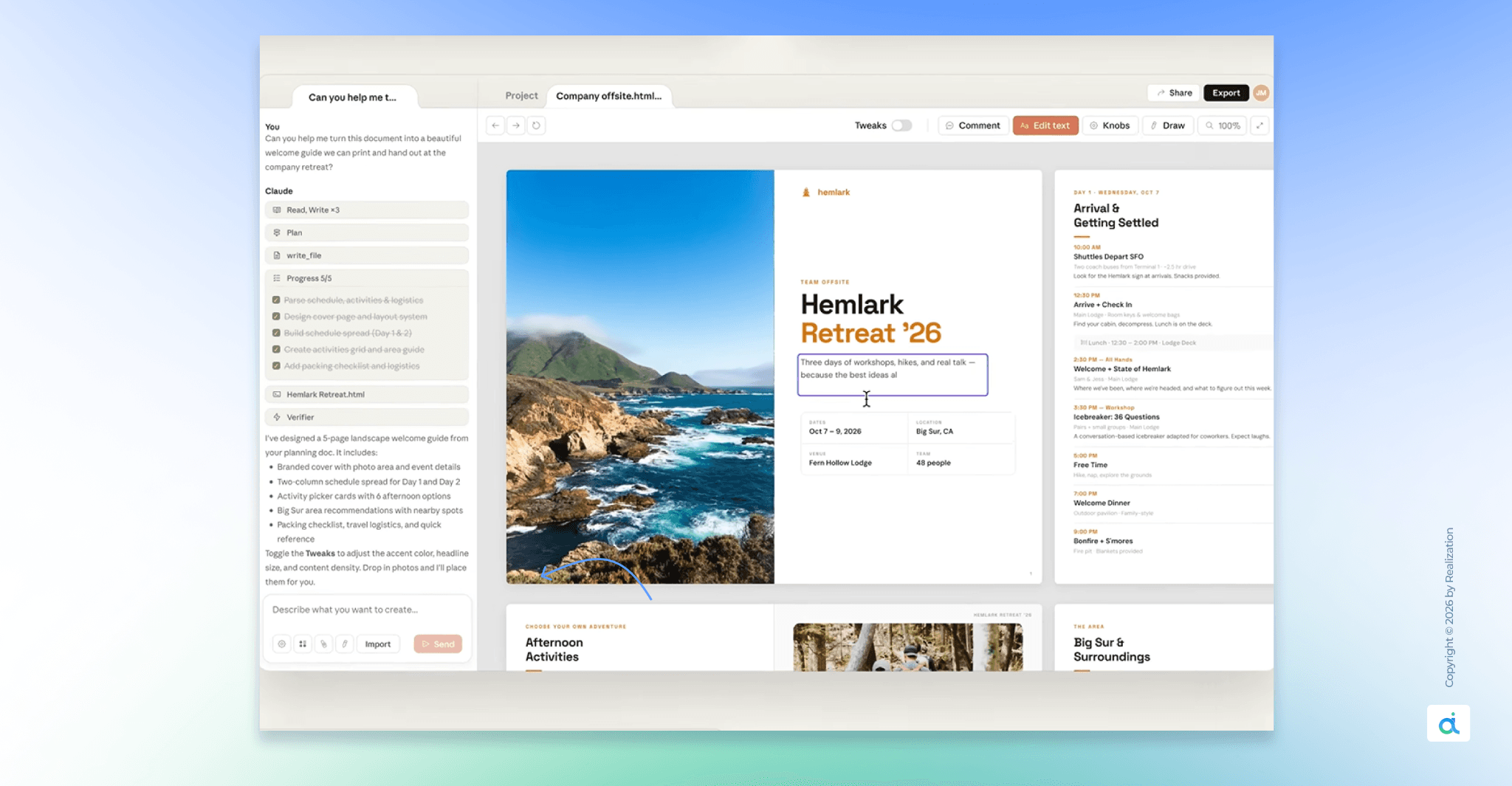1512x786 pixels.
Task: Click the 'Bonfire + S'mores' schedule item
Action: tap(1103, 541)
